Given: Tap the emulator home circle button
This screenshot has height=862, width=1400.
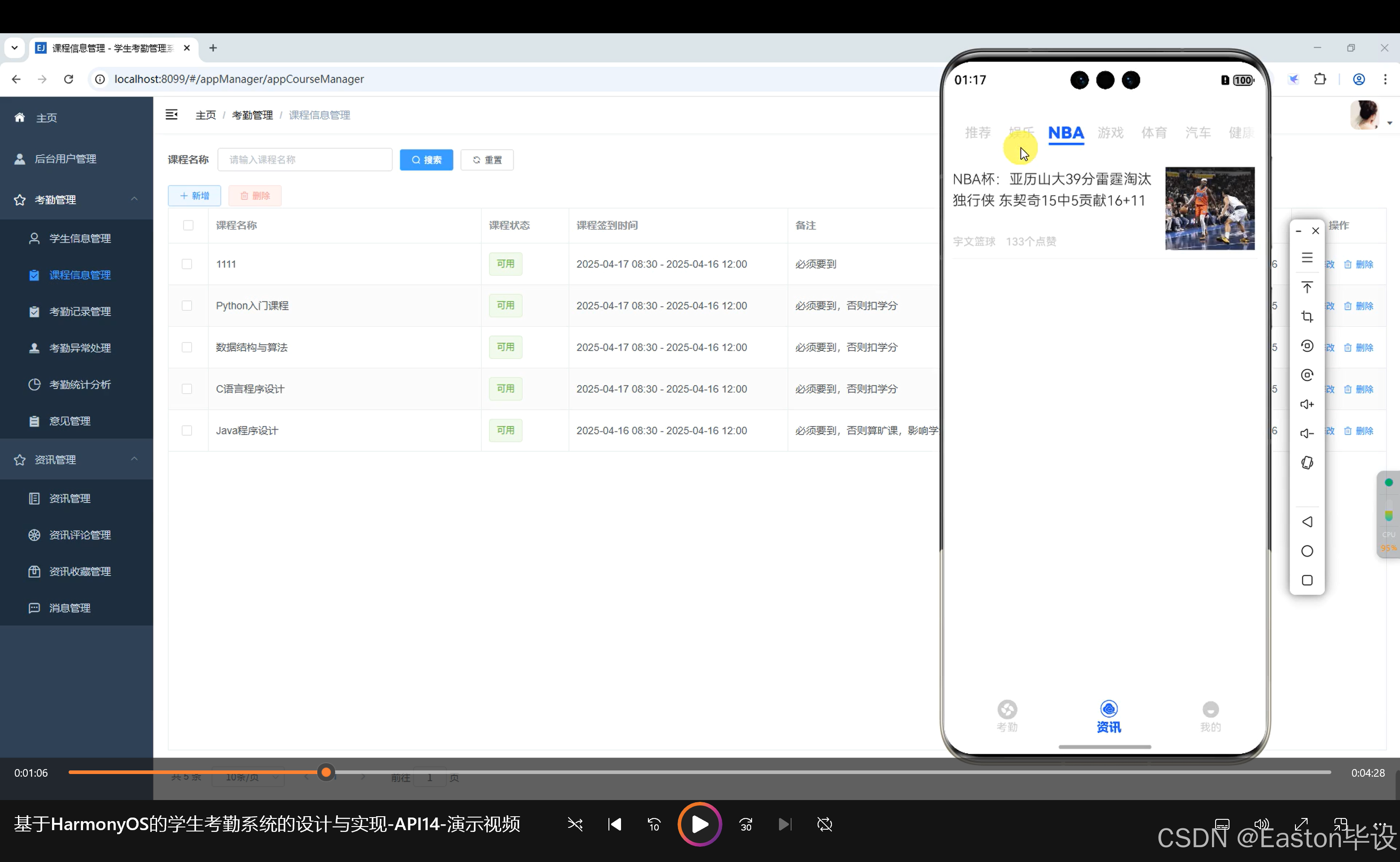Looking at the screenshot, I should (x=1307, y=551).
